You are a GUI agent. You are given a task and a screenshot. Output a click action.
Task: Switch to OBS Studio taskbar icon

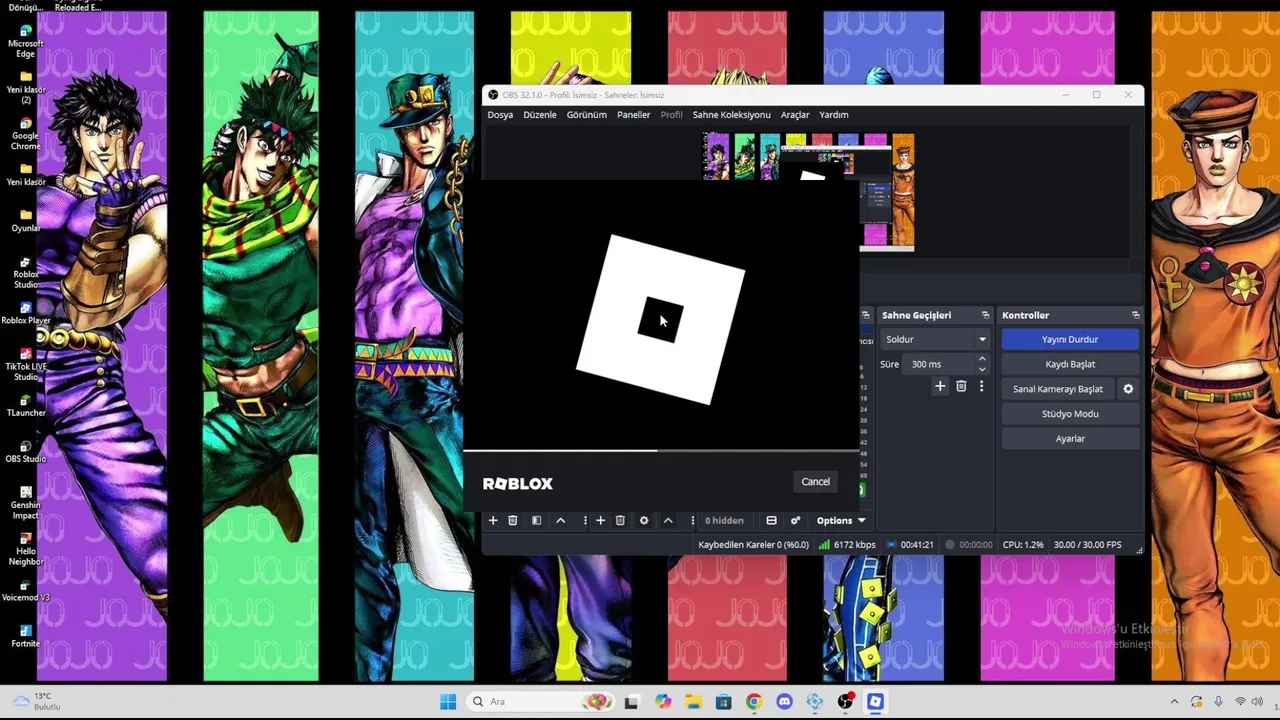845,702
